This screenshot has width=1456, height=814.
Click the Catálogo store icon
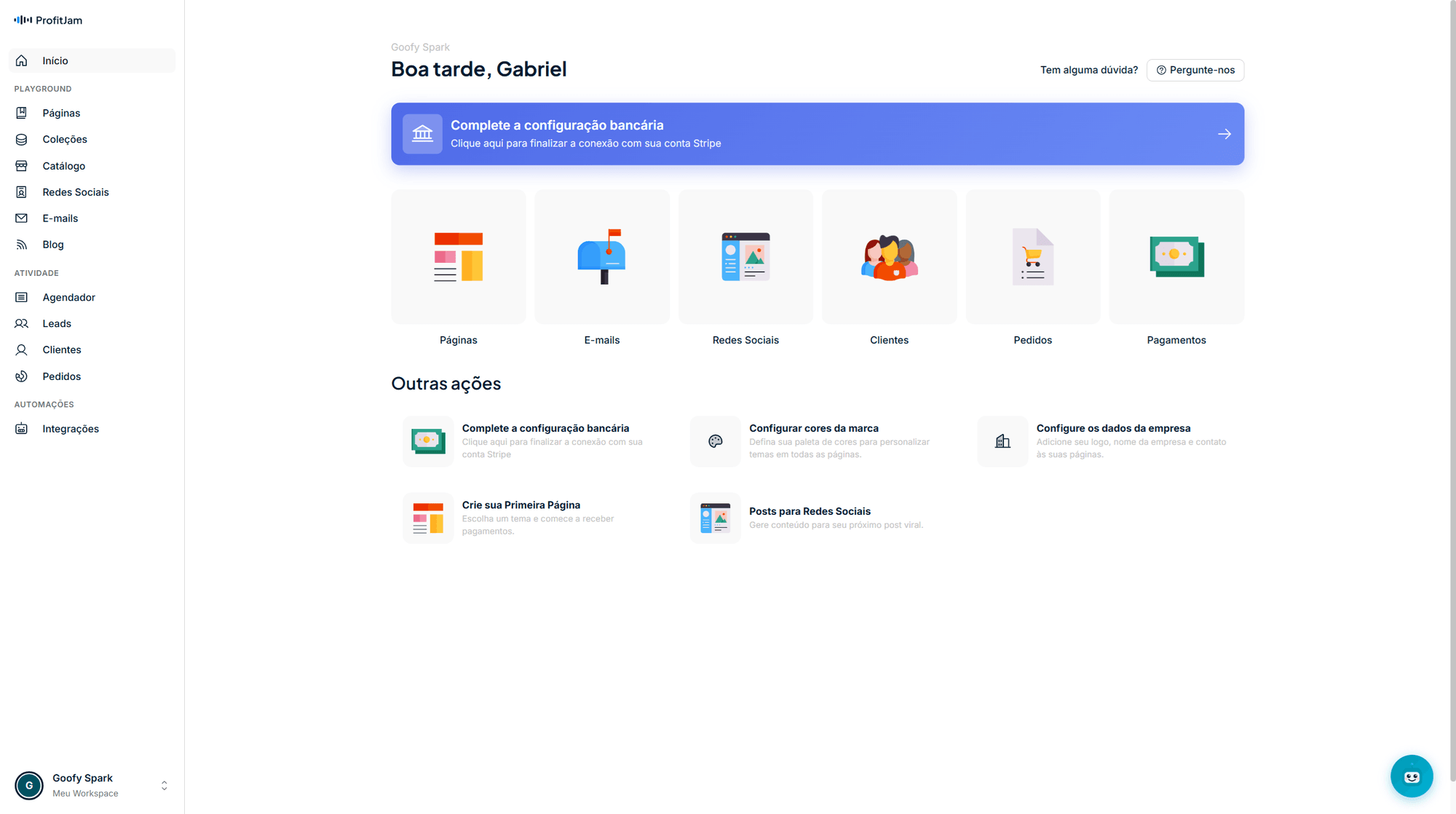pos(22,166)
